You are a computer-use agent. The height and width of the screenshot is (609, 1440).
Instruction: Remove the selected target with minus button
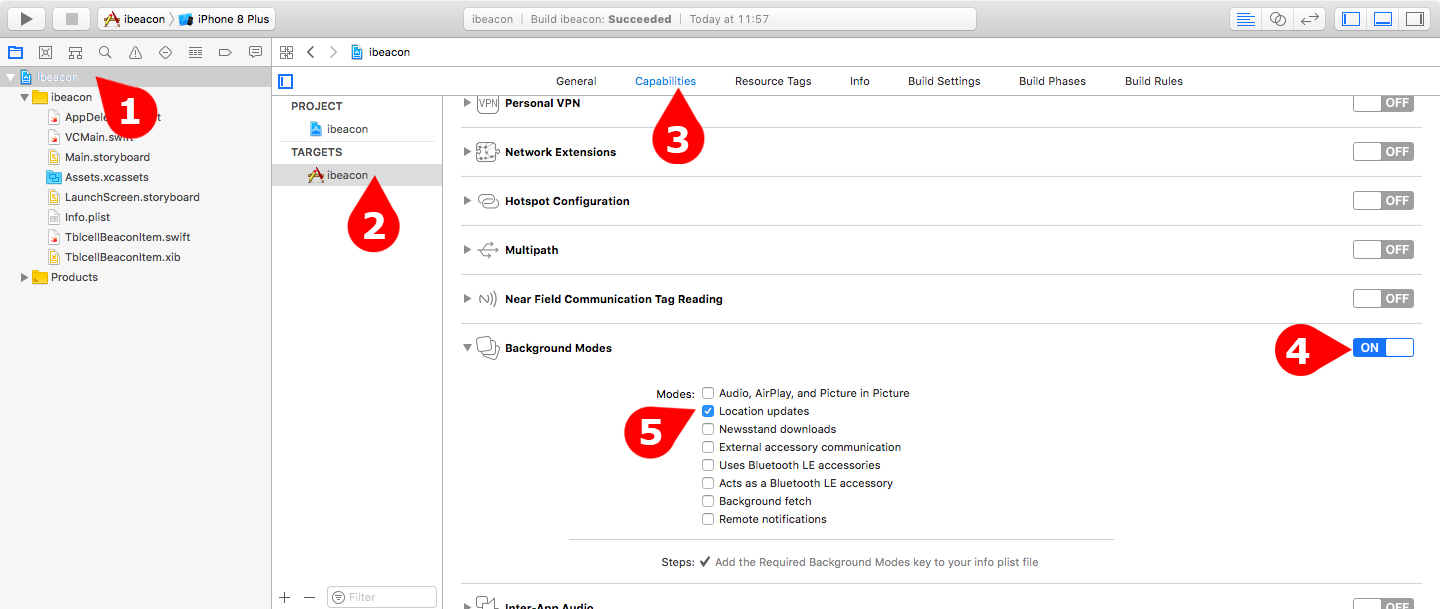point(309,597)
